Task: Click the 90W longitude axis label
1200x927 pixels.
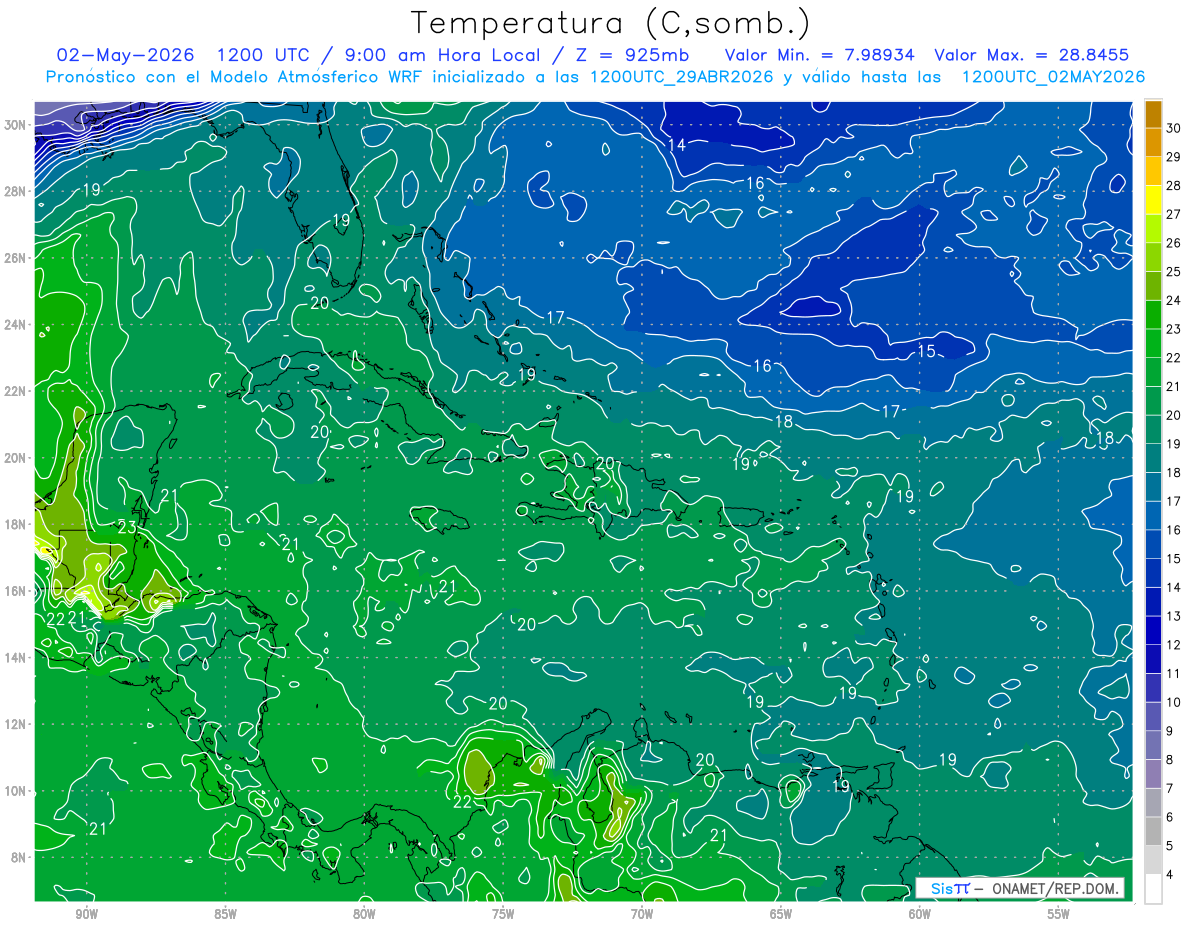Action: pyautogui.click(x=86, y=915)
